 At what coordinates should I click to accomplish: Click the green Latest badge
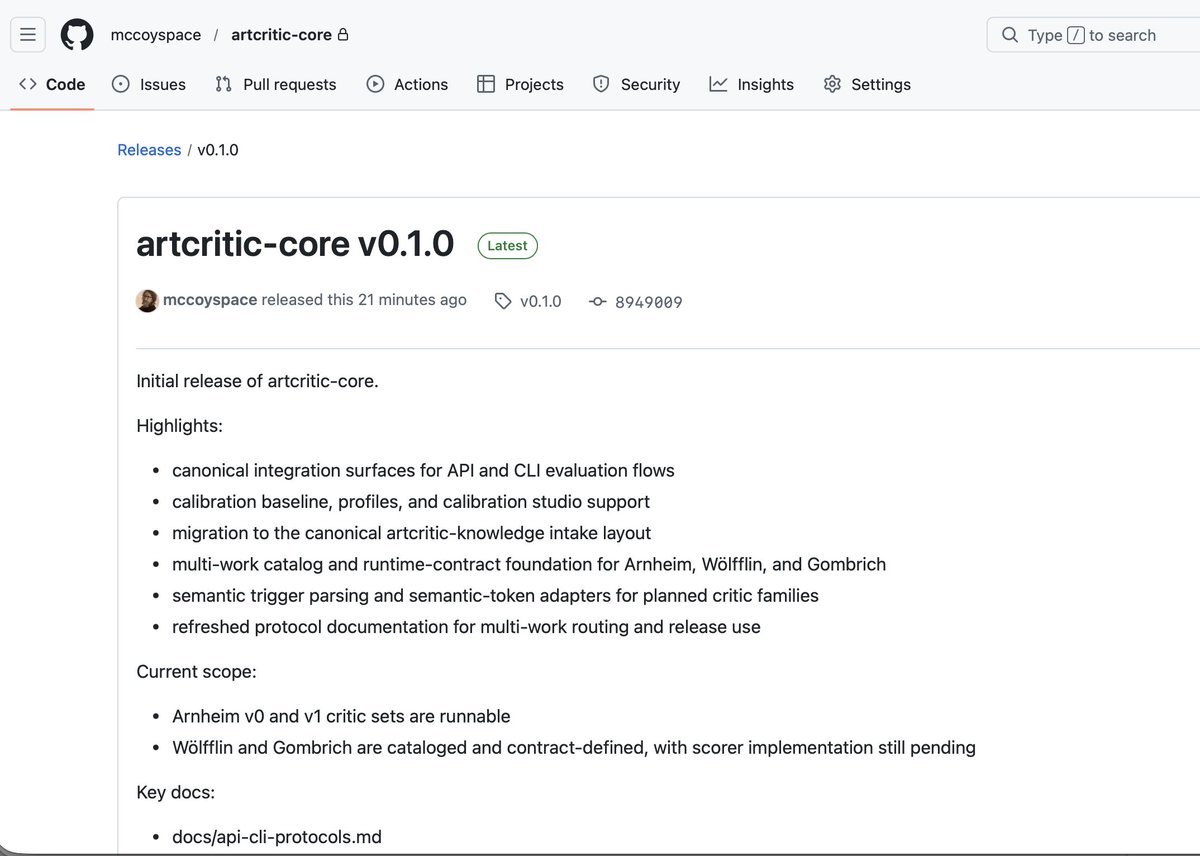tap(508, 246)
